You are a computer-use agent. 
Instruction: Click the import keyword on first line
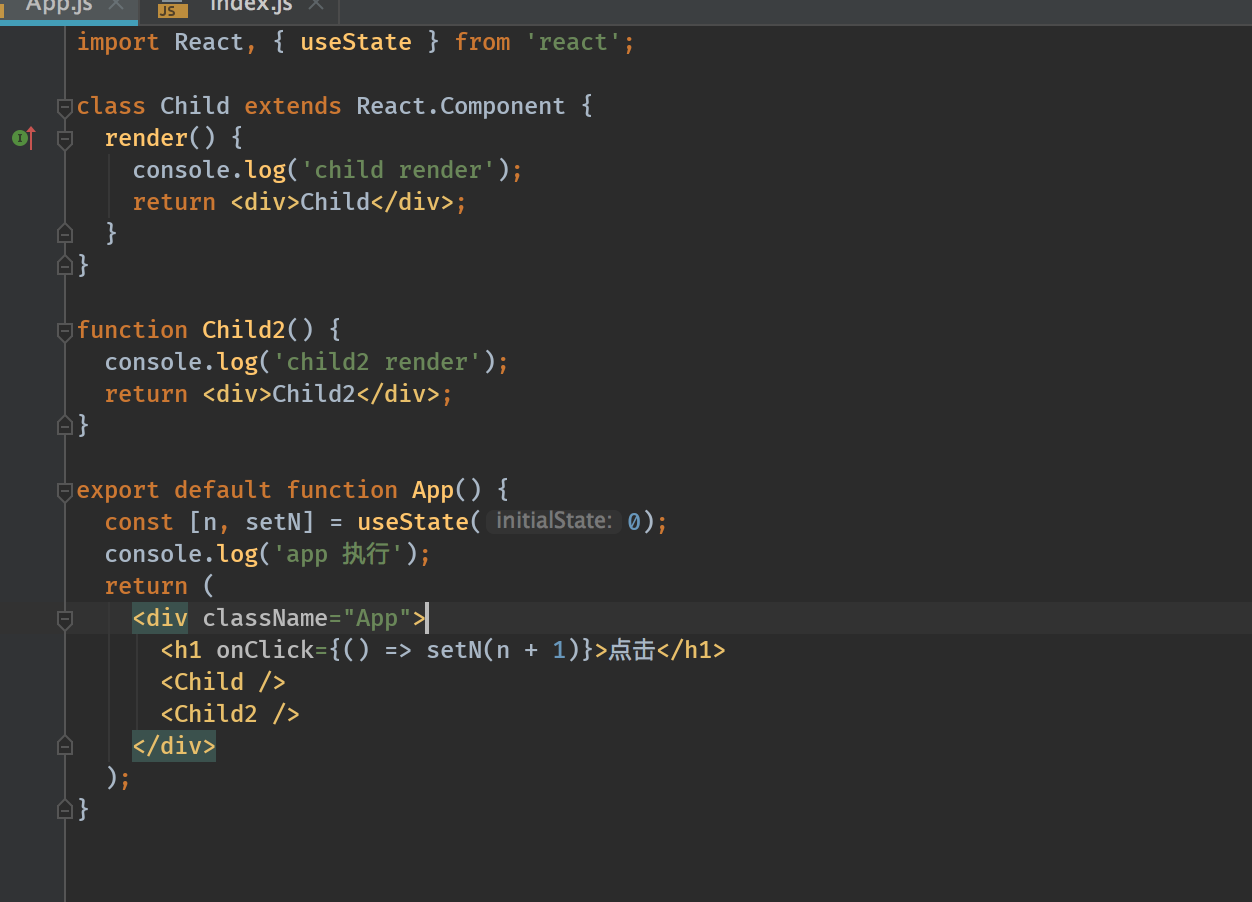pos(118,42)
